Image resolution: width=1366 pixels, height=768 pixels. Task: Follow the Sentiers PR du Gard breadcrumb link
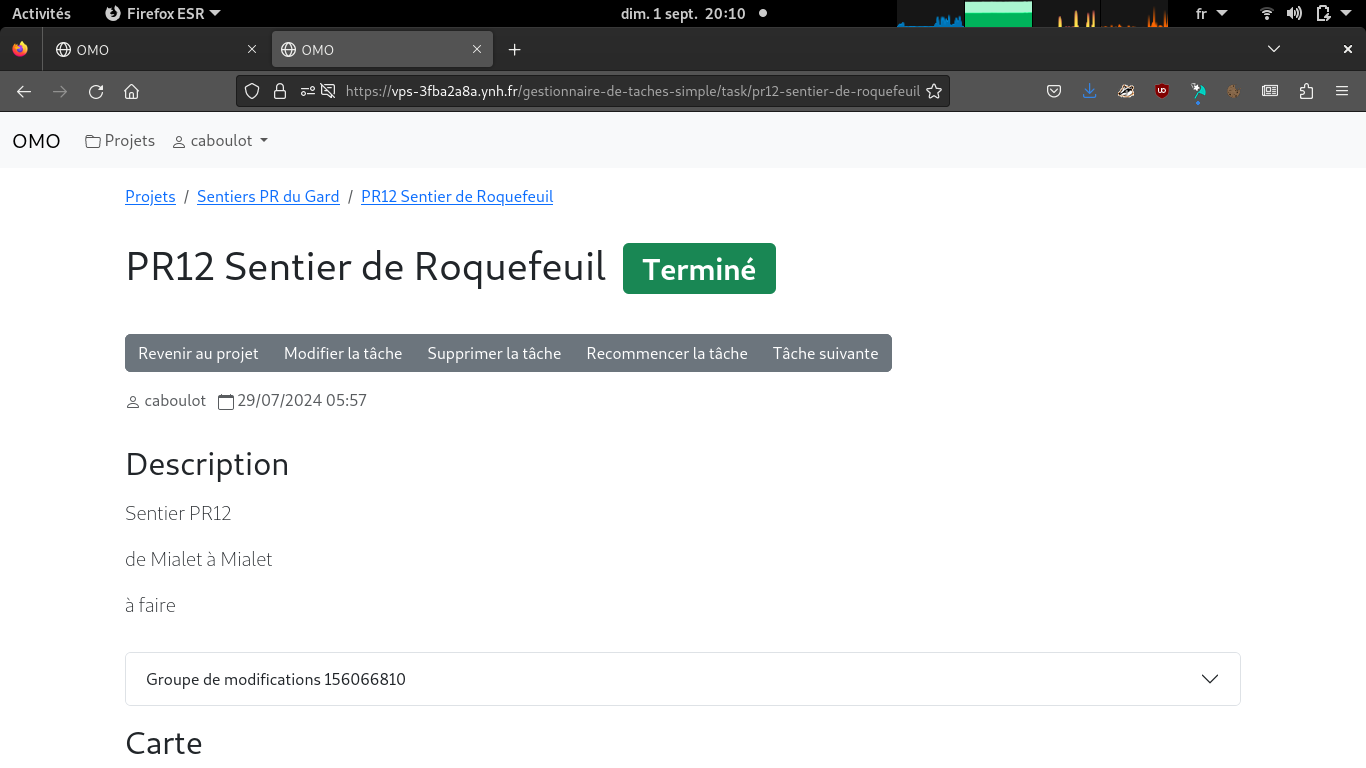pos(268,197)
